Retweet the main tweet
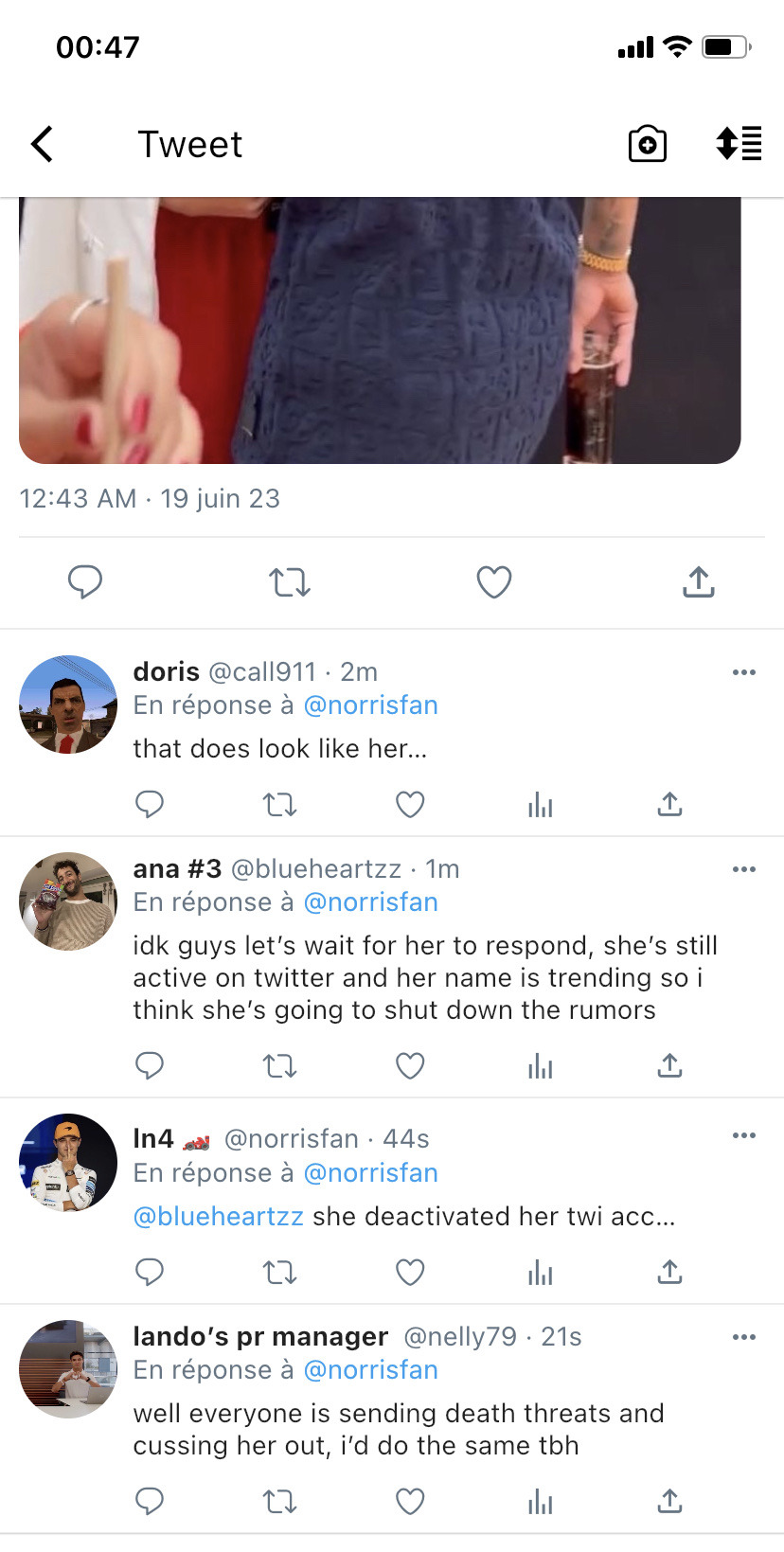This screenshot has height=1552, width=784. [x=289, y=581]
